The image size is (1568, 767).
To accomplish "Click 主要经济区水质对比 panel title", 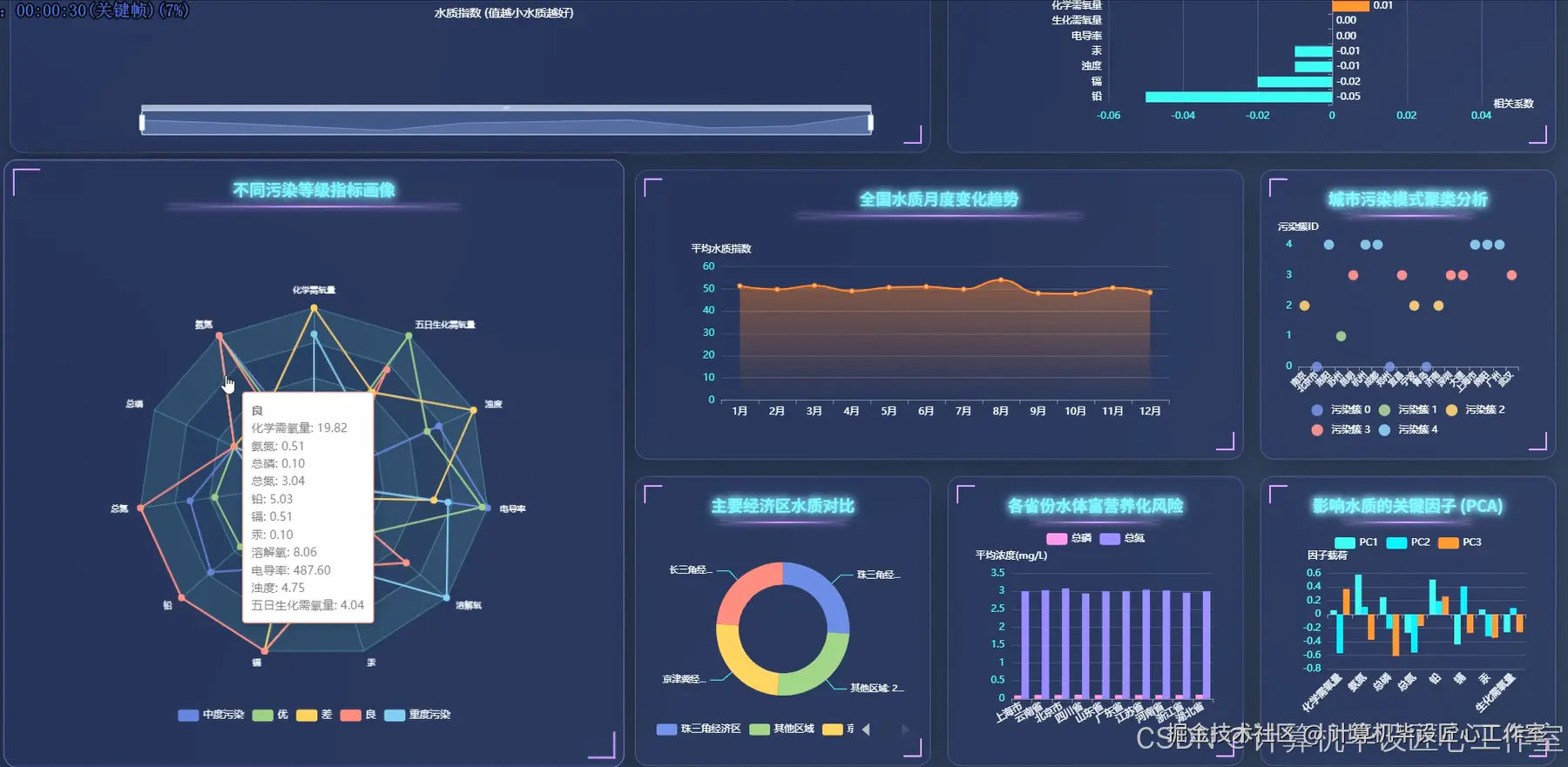I will pos(782,506).
